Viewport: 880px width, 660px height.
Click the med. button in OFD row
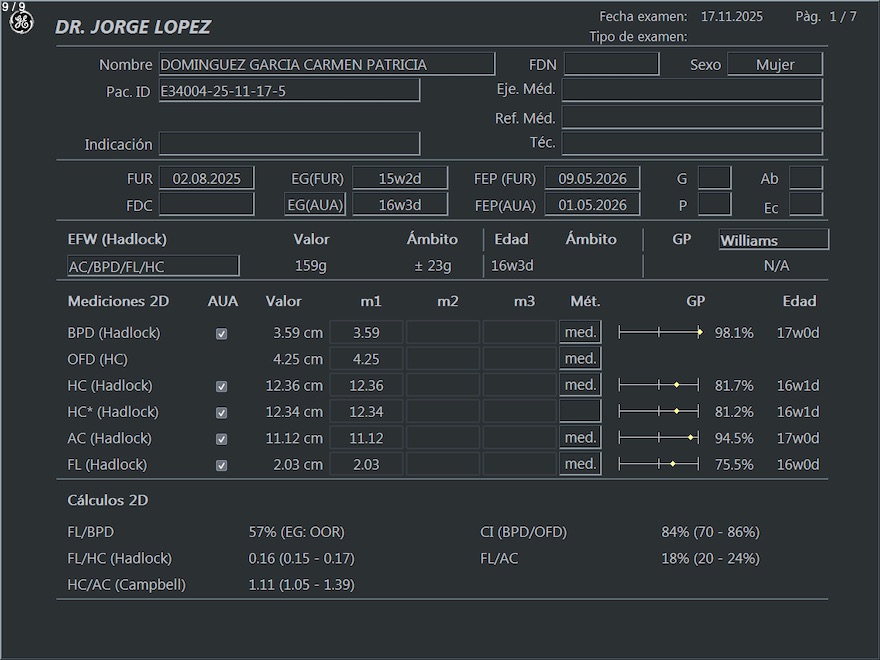(x=580, y=358)
